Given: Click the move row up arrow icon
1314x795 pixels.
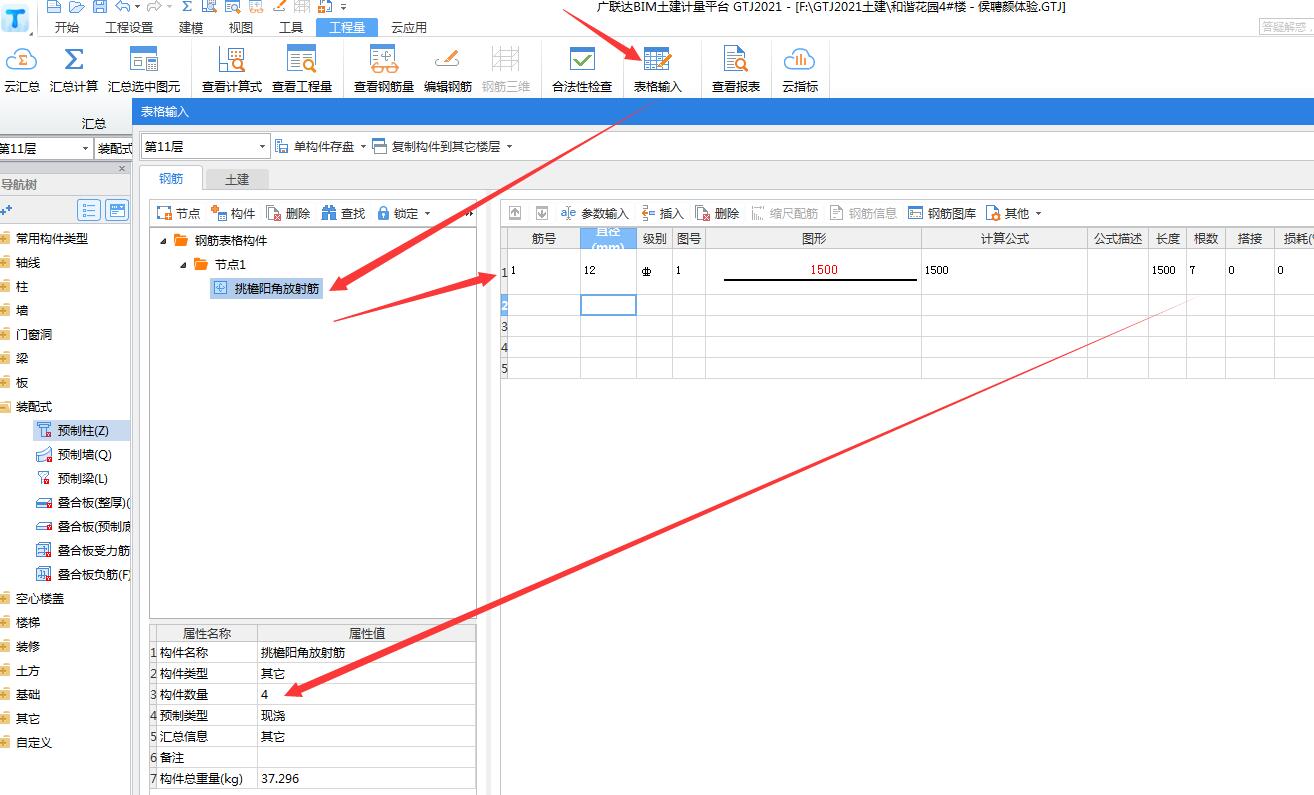Looking at the screenshot, I should [516, 213].
